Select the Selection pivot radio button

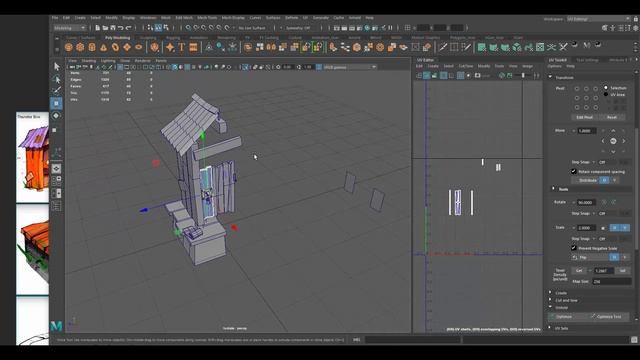coord(606,88)
